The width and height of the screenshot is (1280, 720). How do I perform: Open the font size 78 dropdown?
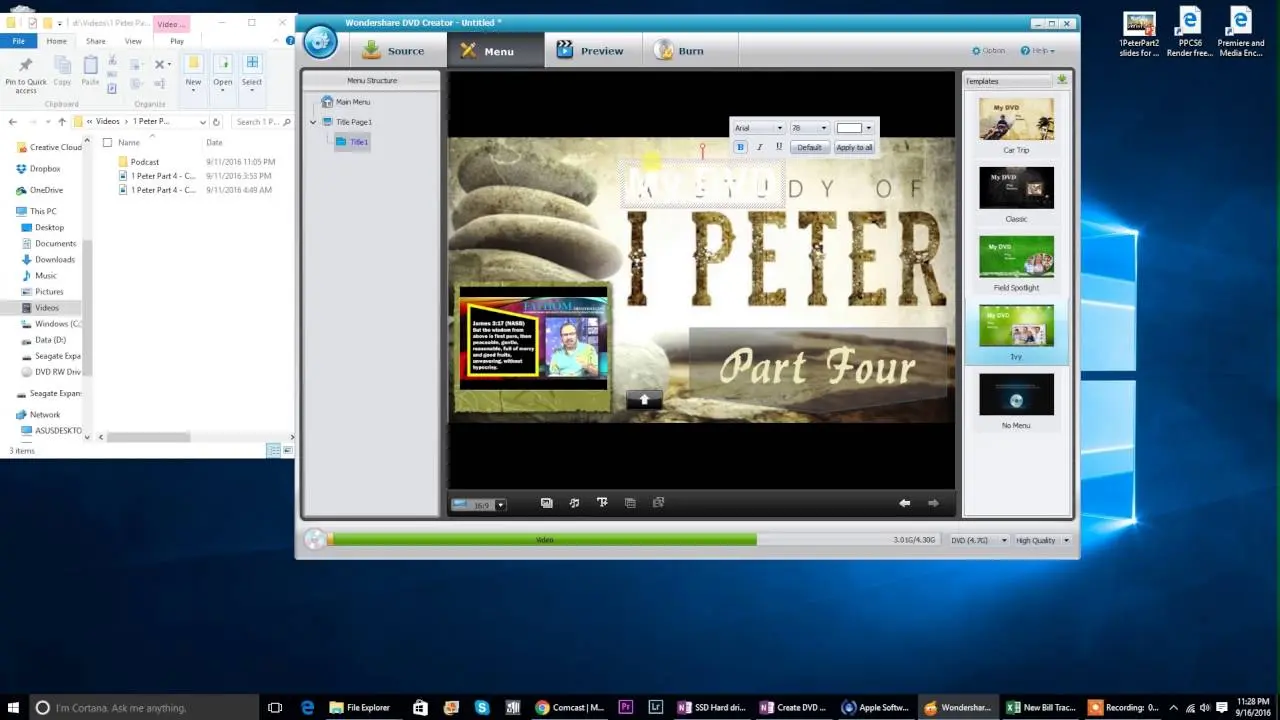(x=809, y=128)
